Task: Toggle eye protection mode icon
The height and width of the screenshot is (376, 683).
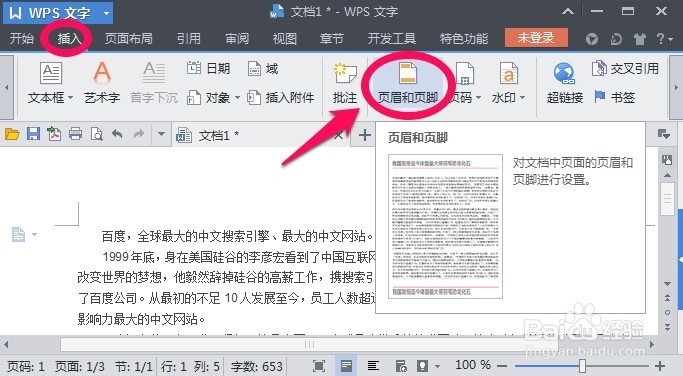Action: click(x=422, y=366)
